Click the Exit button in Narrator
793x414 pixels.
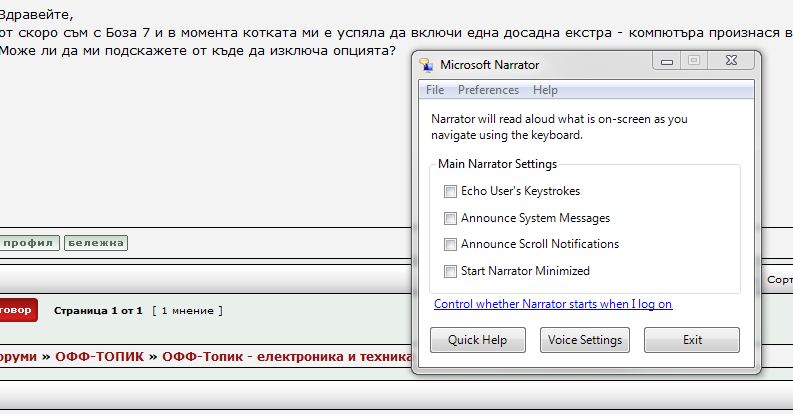692,340
